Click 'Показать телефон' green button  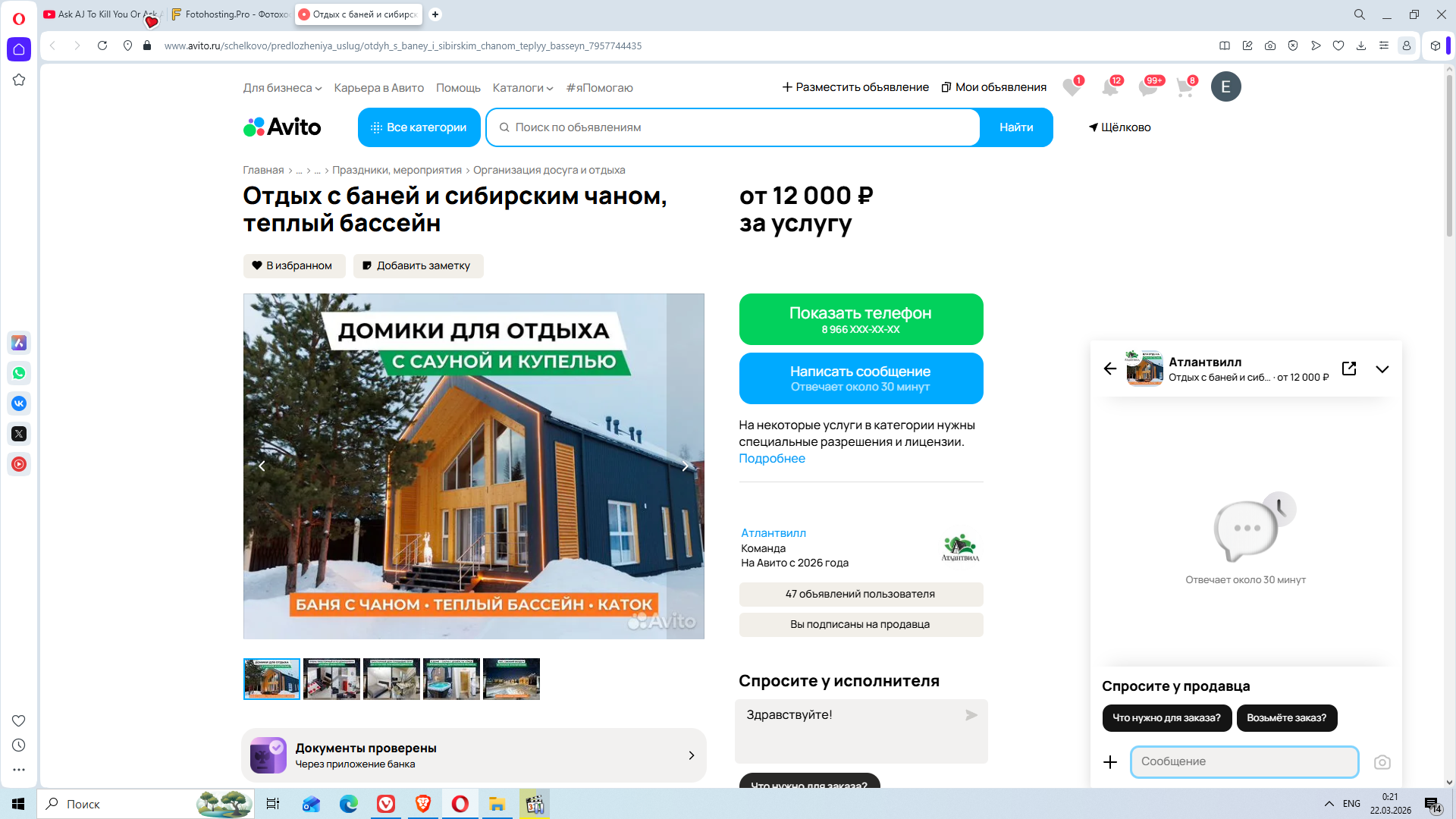coord(860,319)
